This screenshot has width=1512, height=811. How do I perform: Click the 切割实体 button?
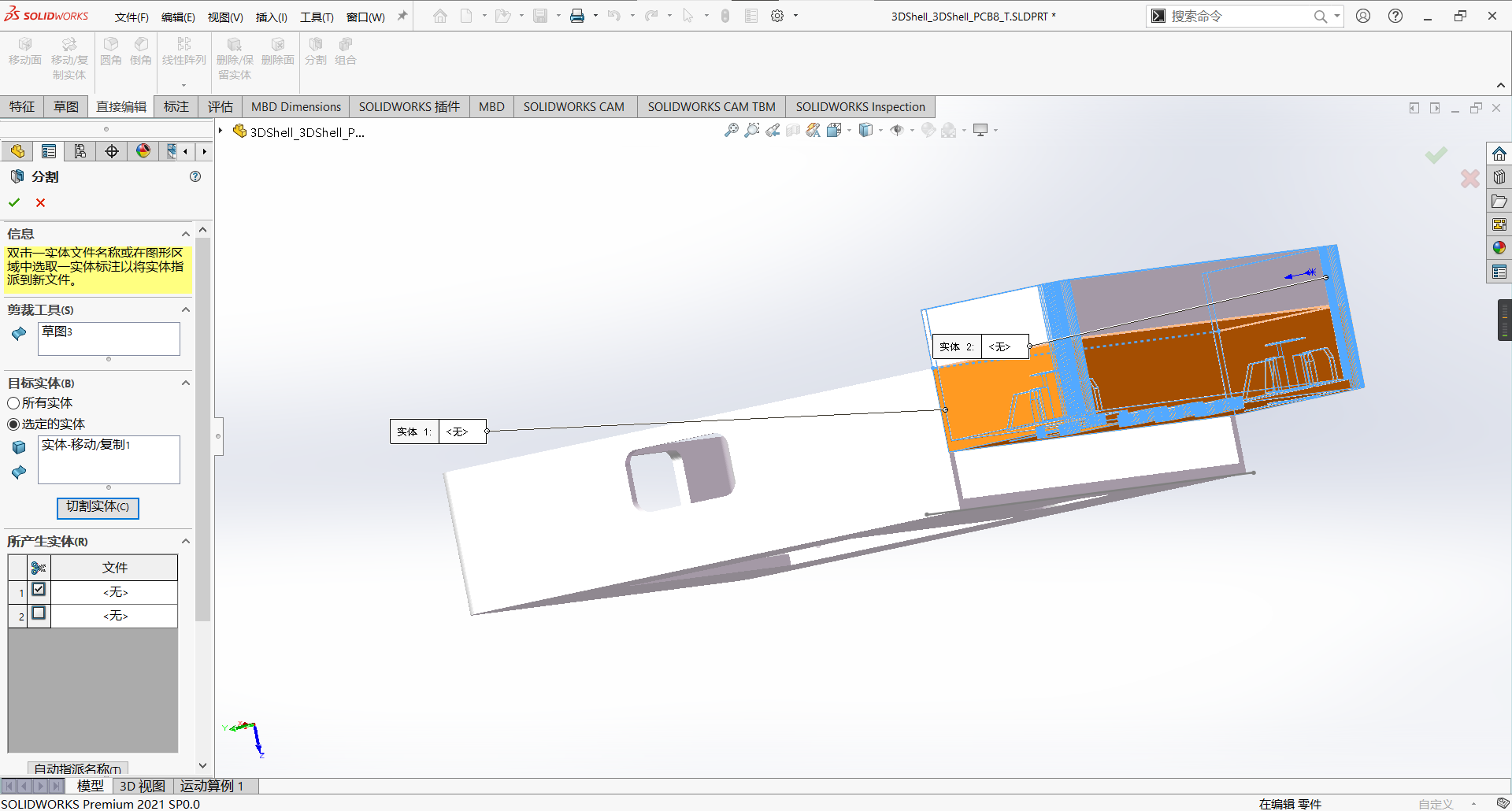98,507
